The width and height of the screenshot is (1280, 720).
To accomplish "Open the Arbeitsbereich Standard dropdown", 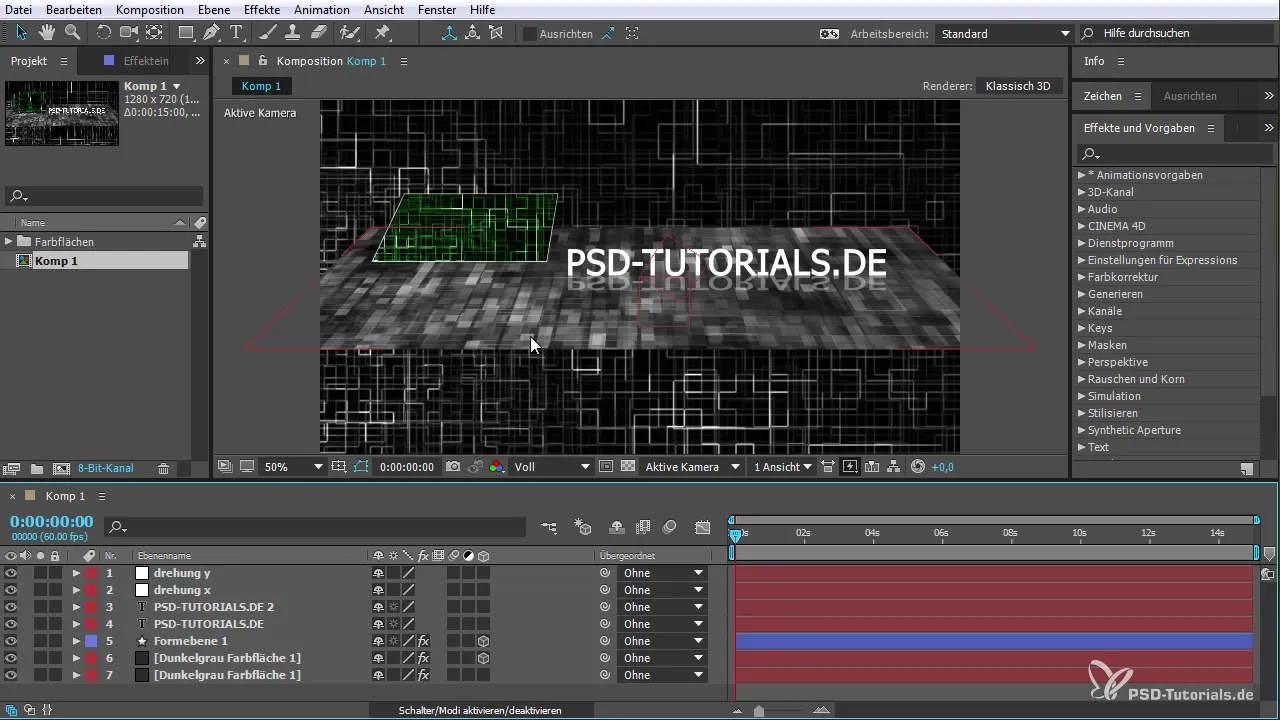I will (1004, 33).
